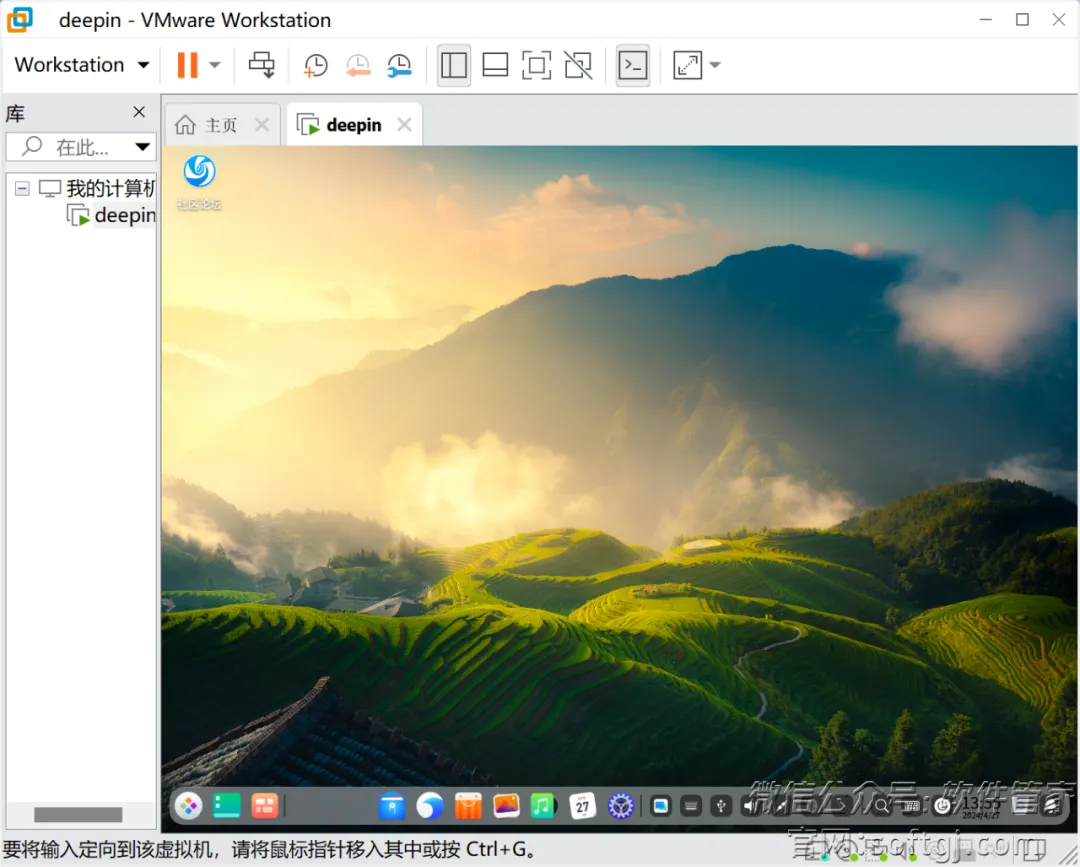Image resolution: width=1080 pixels, height=867 pixels.
Task: Open the snapshot manager
Action: pyautogui.click(x=399, y=65)
